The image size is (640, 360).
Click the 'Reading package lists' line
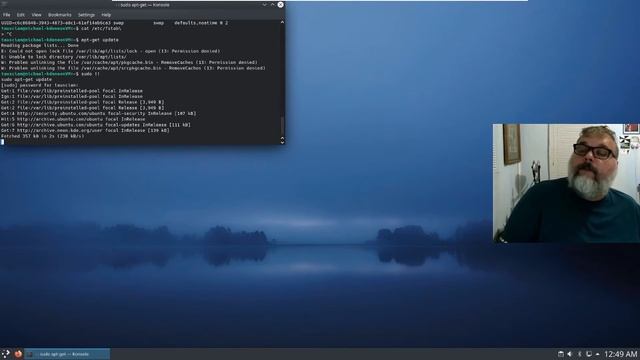[40, 46]
